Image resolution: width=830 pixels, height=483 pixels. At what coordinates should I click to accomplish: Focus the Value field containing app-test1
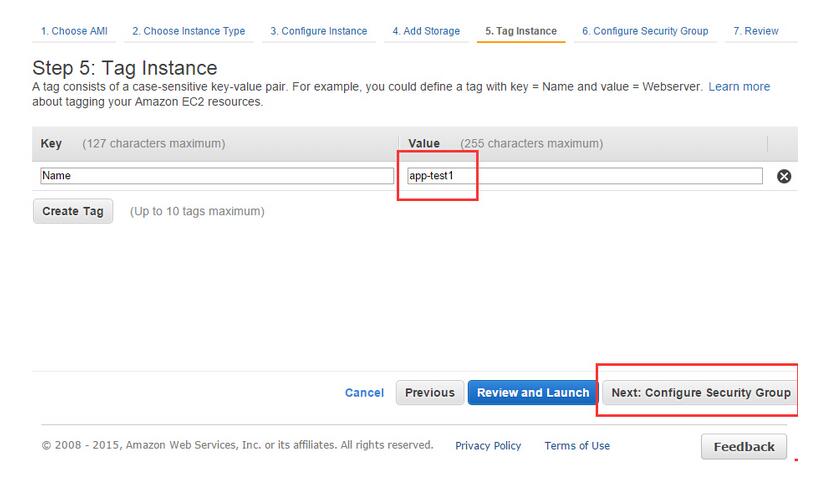click(x=585, y=176)
